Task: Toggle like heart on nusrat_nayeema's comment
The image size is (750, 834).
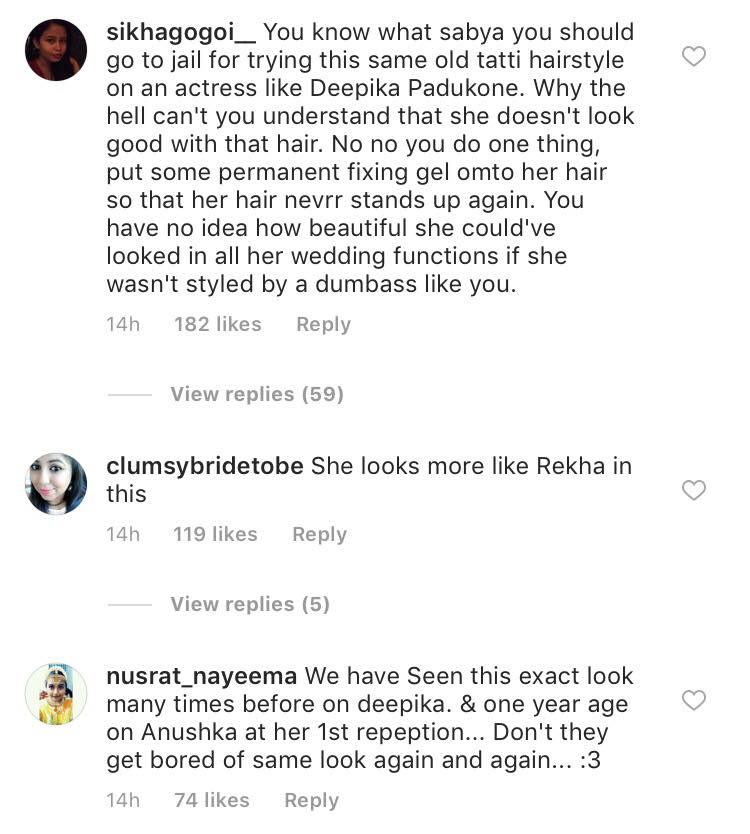Action: (x=693, y=700)
